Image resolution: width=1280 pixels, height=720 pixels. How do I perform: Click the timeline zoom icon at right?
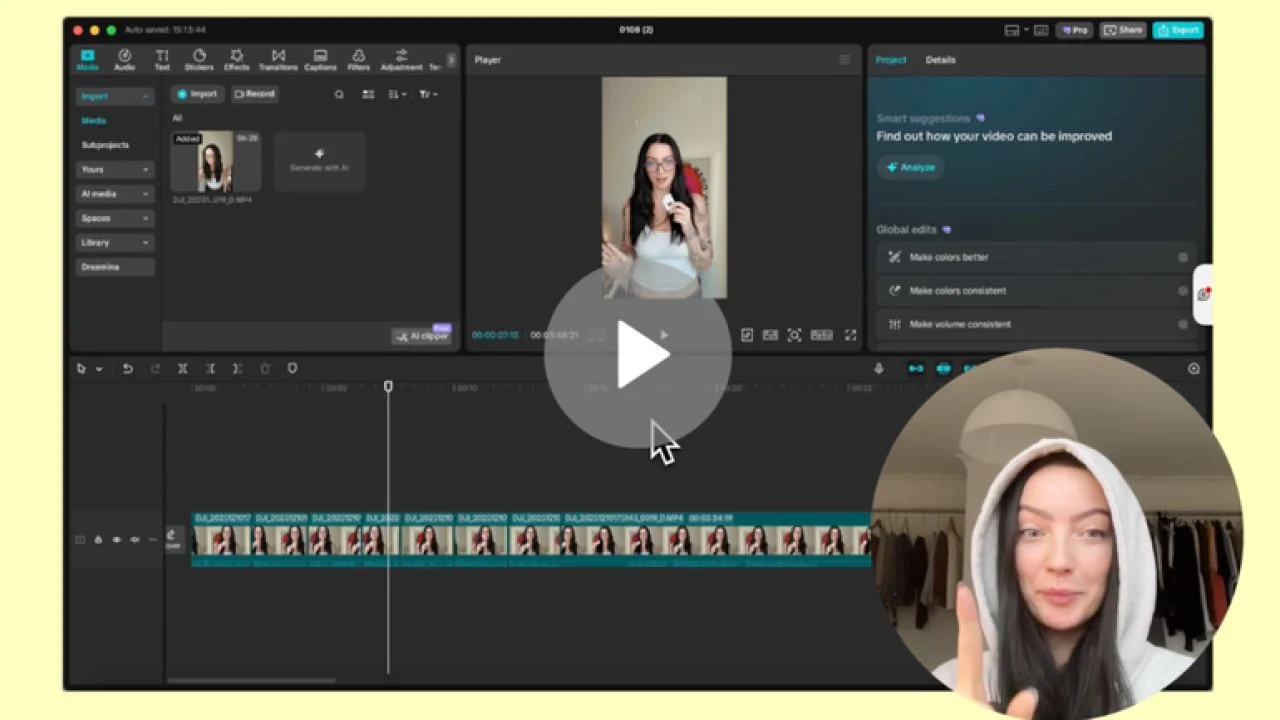1194,369
